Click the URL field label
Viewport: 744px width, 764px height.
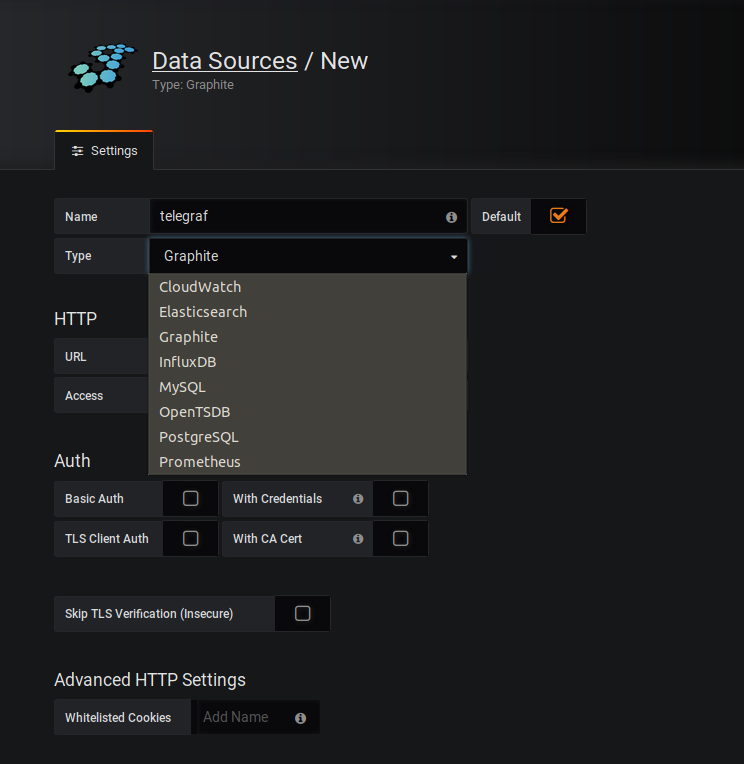76,357
